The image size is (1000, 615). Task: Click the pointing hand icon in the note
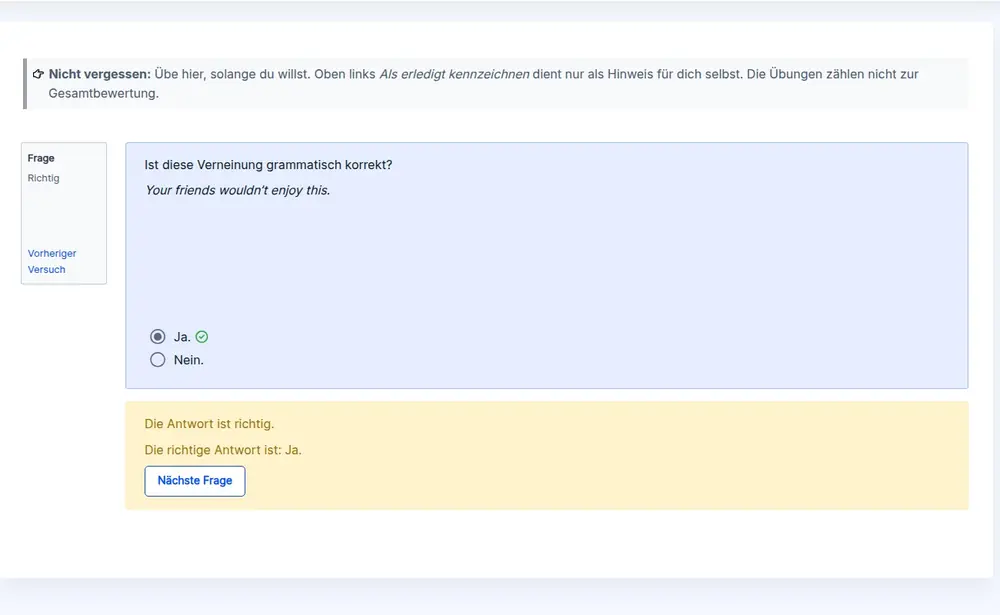(x=38, y=74)
